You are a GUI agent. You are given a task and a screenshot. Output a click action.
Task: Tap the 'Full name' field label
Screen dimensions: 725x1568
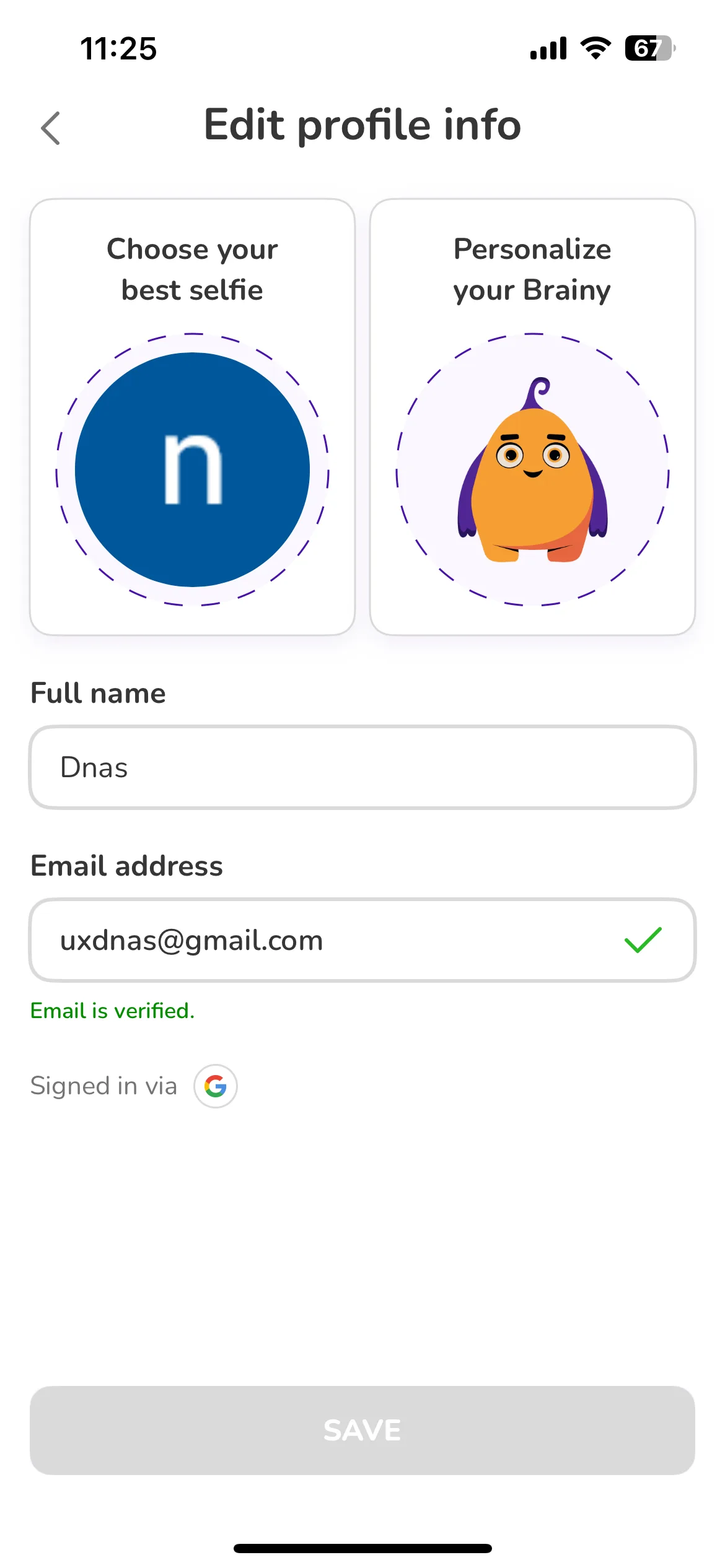pyautogui.click(x=98, y=693)
